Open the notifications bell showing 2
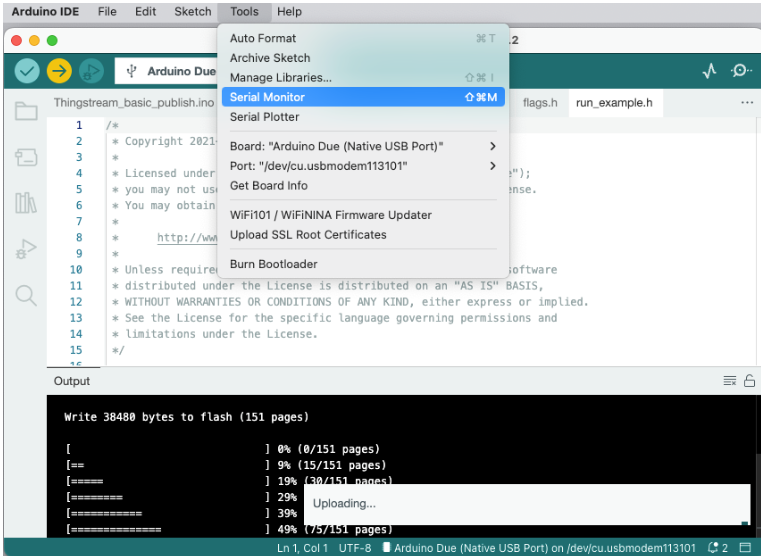This screenshot has height=556, width=761. pyautogui.click(x=718, y=548)
